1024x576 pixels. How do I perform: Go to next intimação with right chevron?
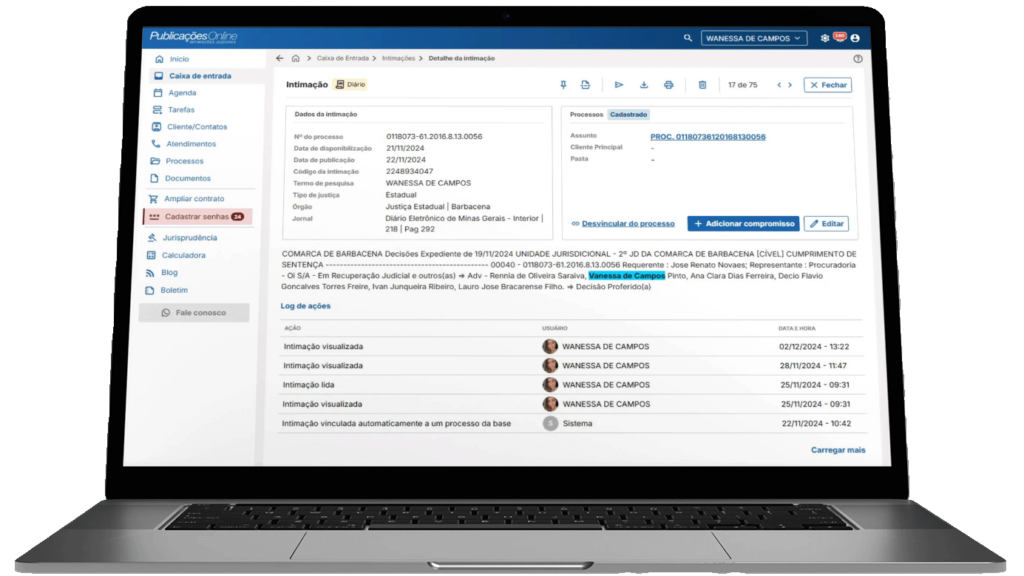coord(790,85)
